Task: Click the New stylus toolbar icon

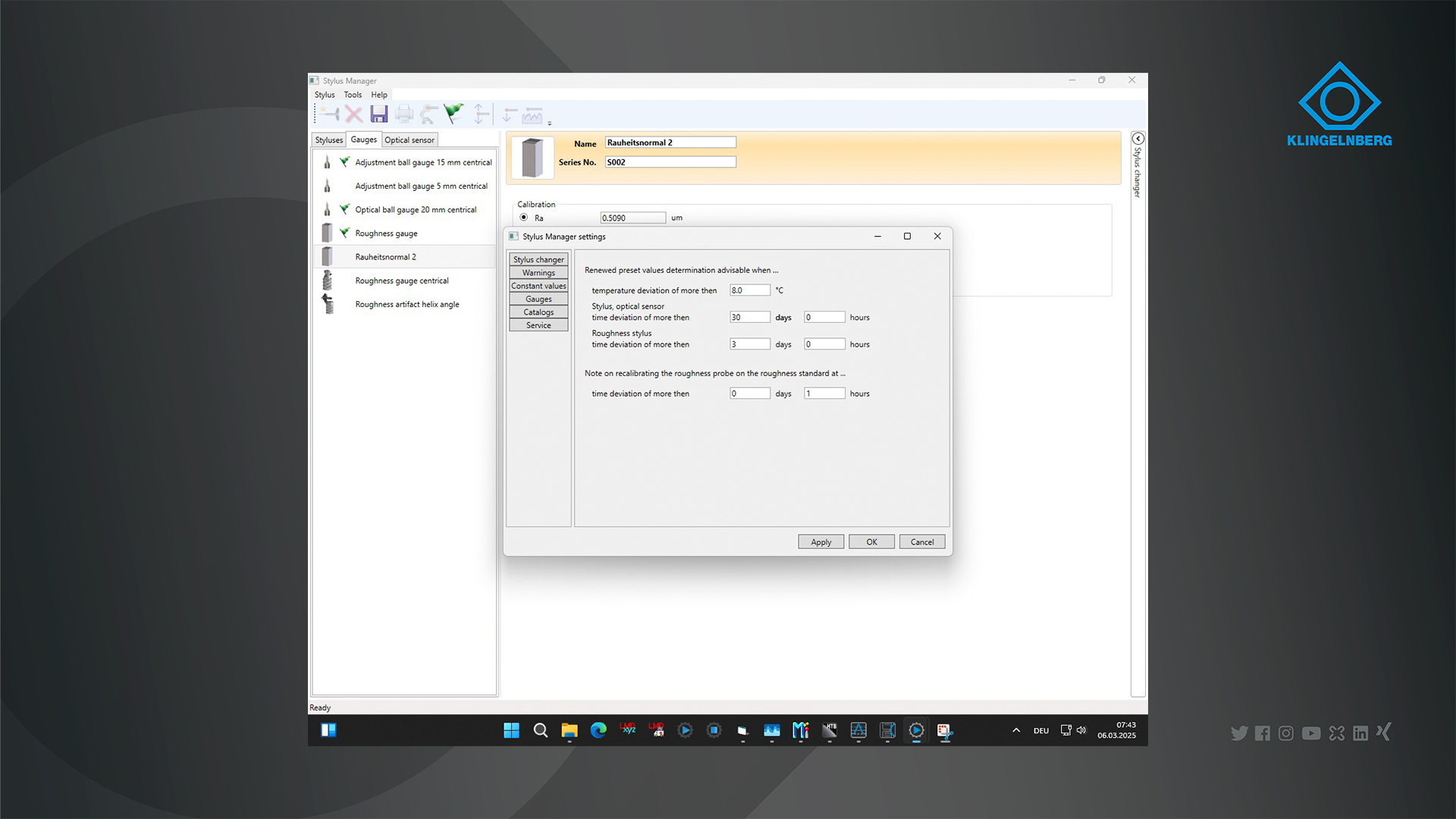Action: (x=329, y=115)
